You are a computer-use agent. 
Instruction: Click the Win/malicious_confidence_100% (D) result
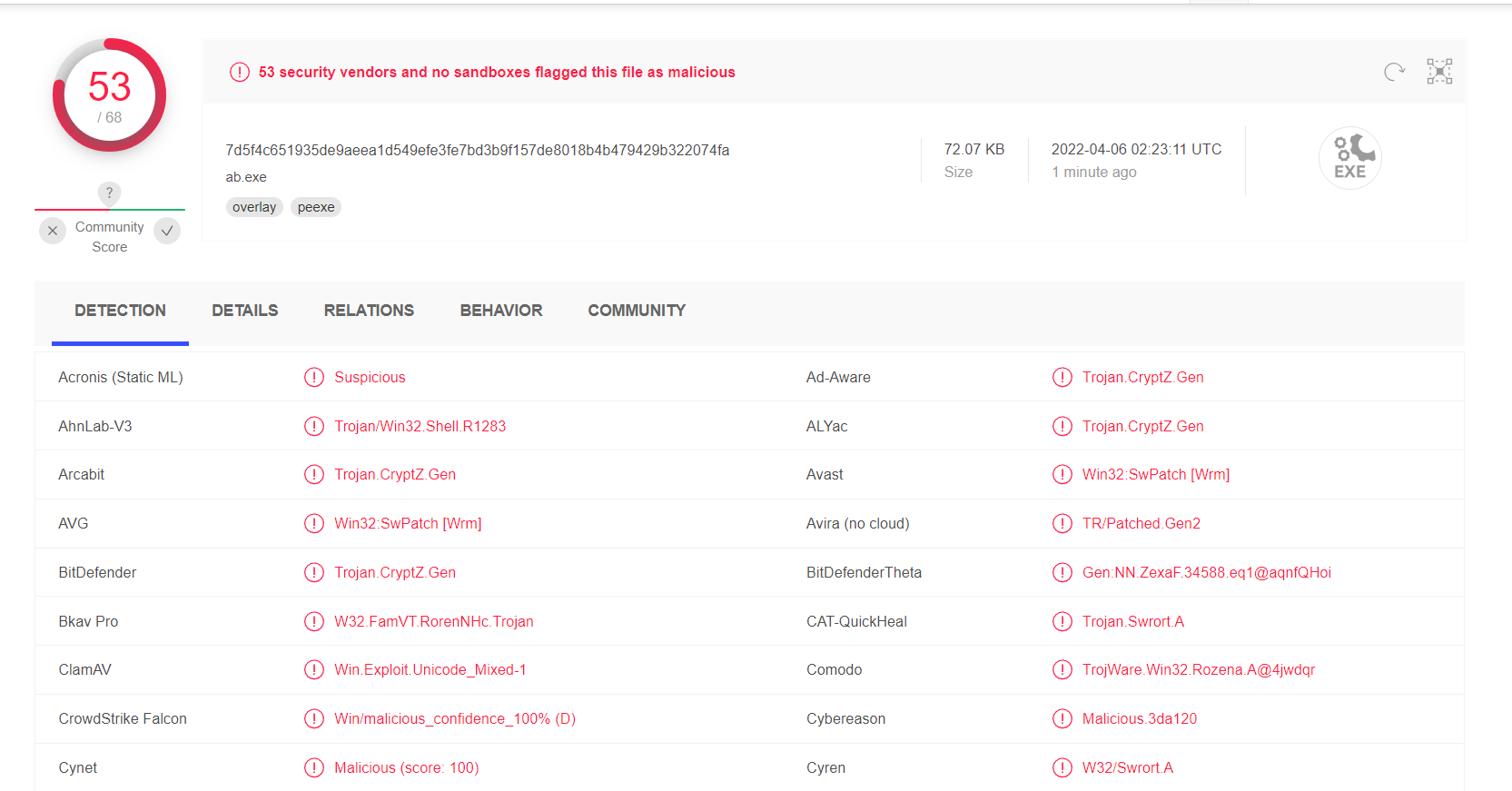pos(455,718)
